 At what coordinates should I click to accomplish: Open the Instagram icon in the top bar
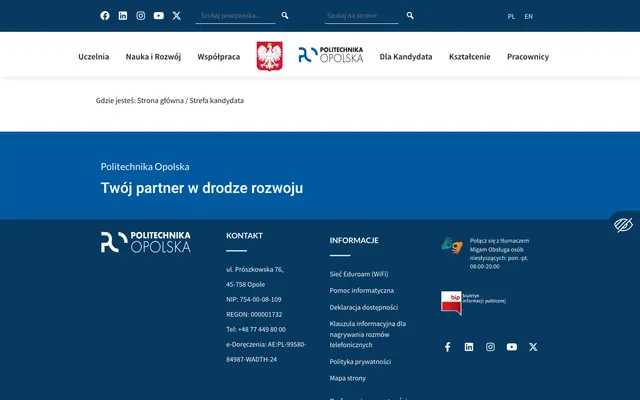click(140, 16)
